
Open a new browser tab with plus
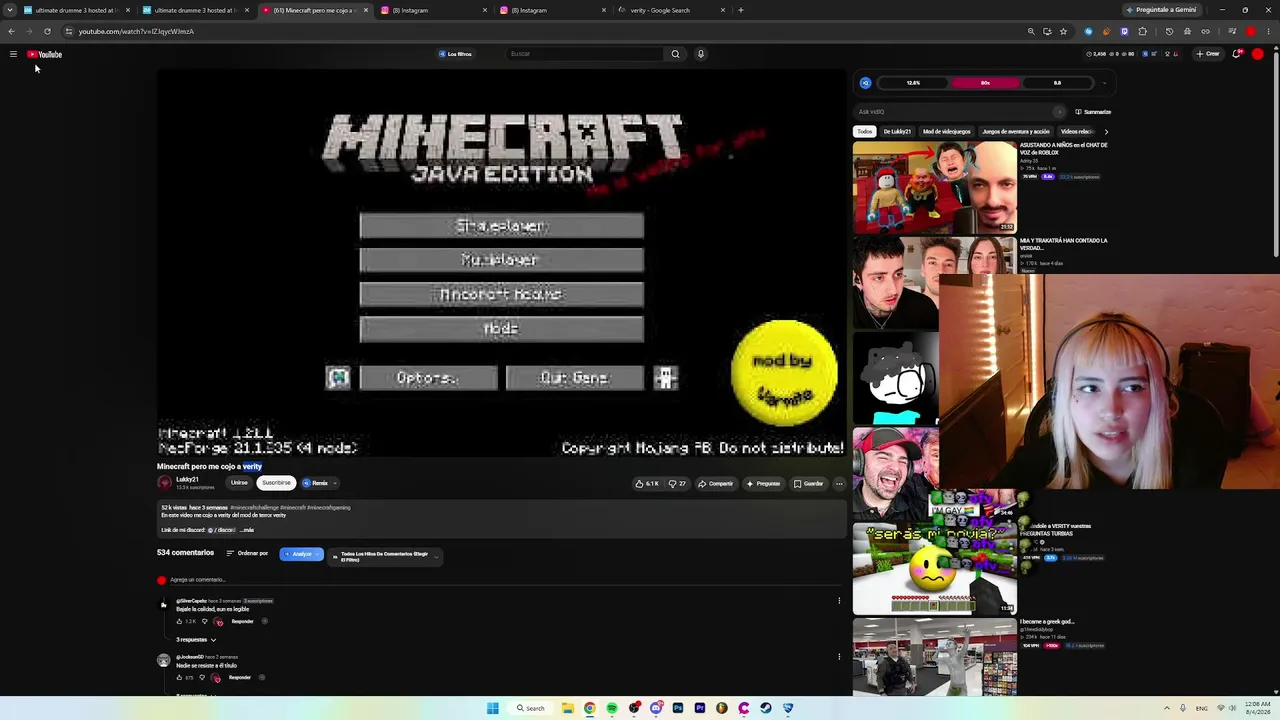(x=741, y=10)
